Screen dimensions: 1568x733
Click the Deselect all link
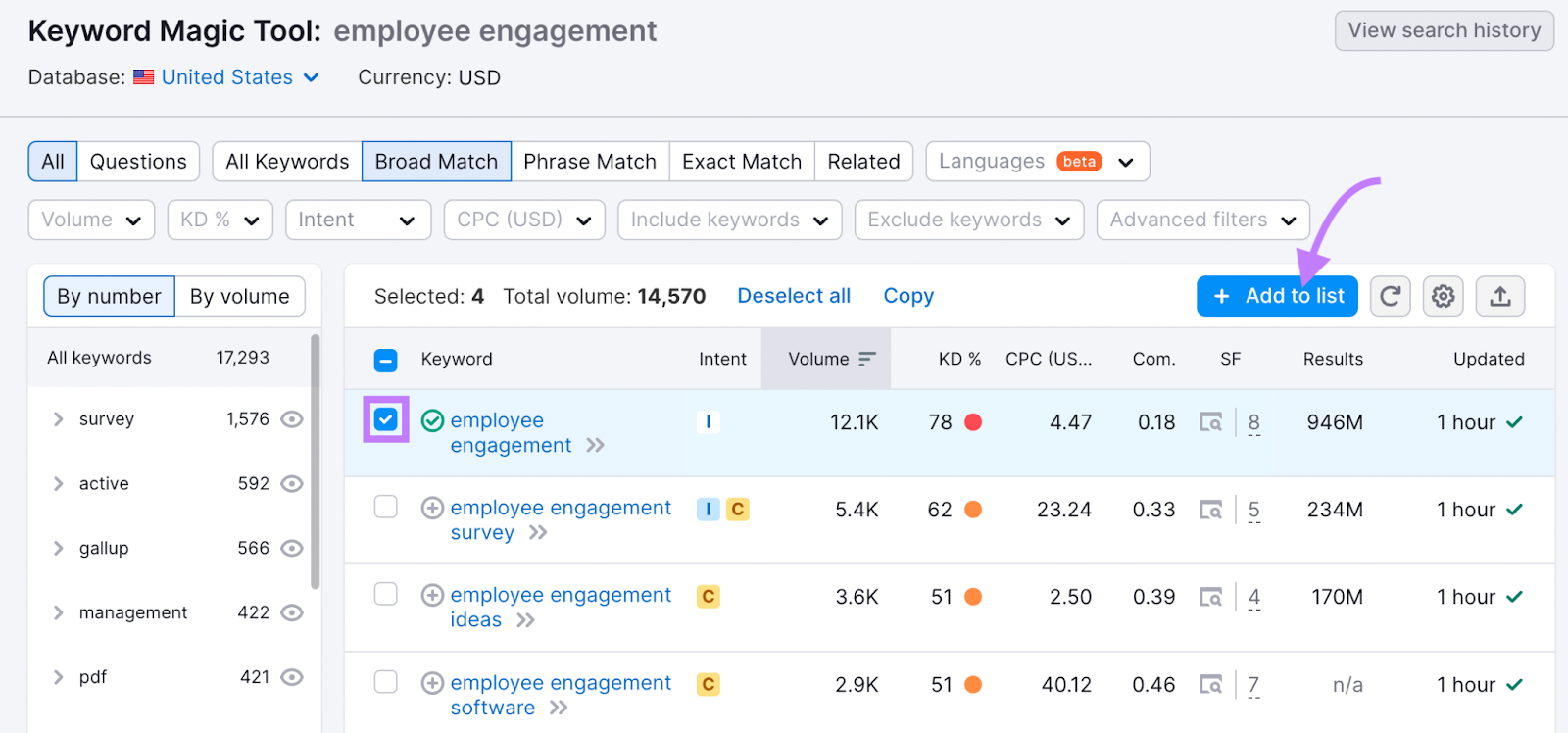point(793,296)
